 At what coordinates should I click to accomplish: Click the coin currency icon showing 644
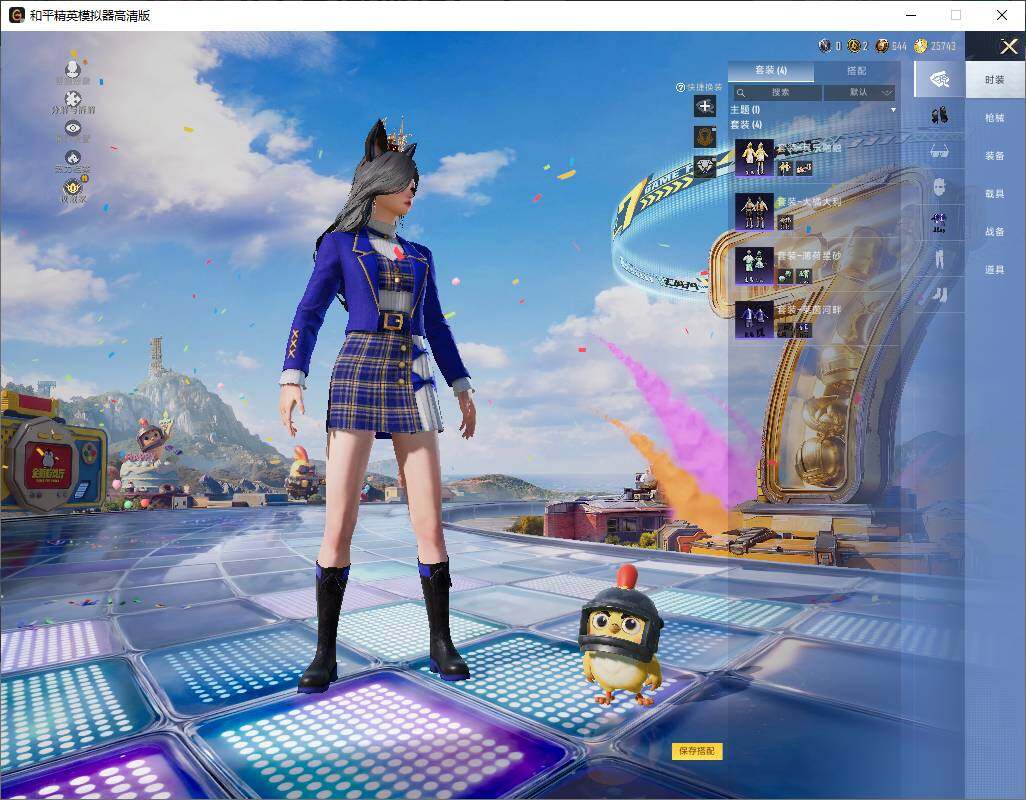[x=882, y=46]
